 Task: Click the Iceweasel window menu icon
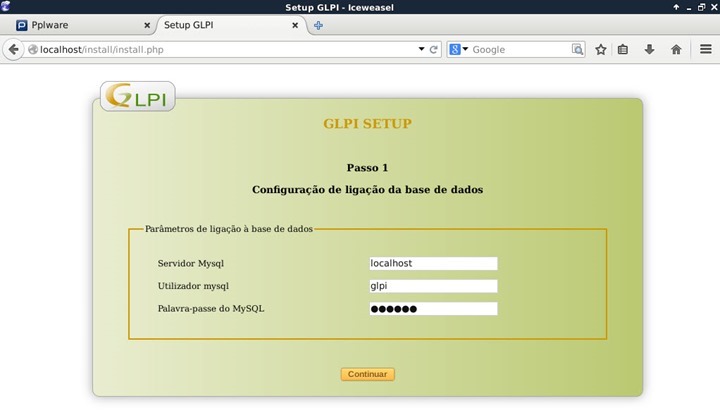(6, 6)
